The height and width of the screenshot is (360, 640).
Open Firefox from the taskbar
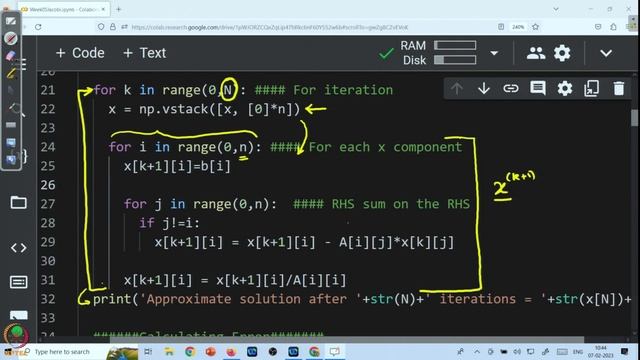tap(231, 352)
